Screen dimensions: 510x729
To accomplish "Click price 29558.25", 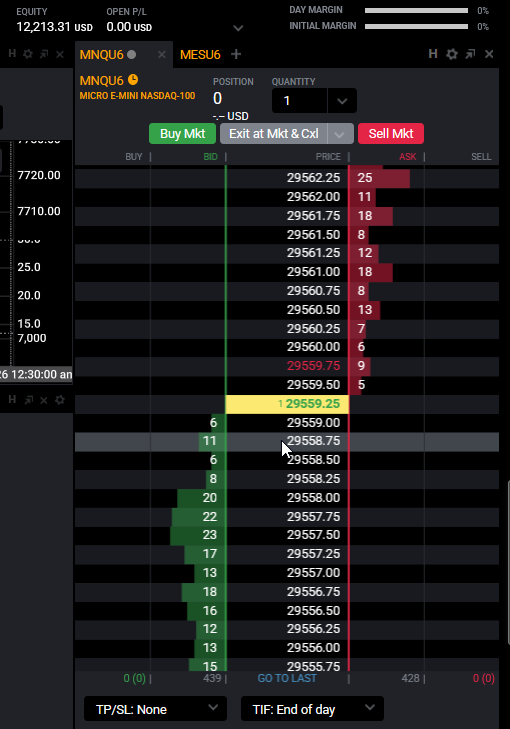I will (x=313, y=479).
